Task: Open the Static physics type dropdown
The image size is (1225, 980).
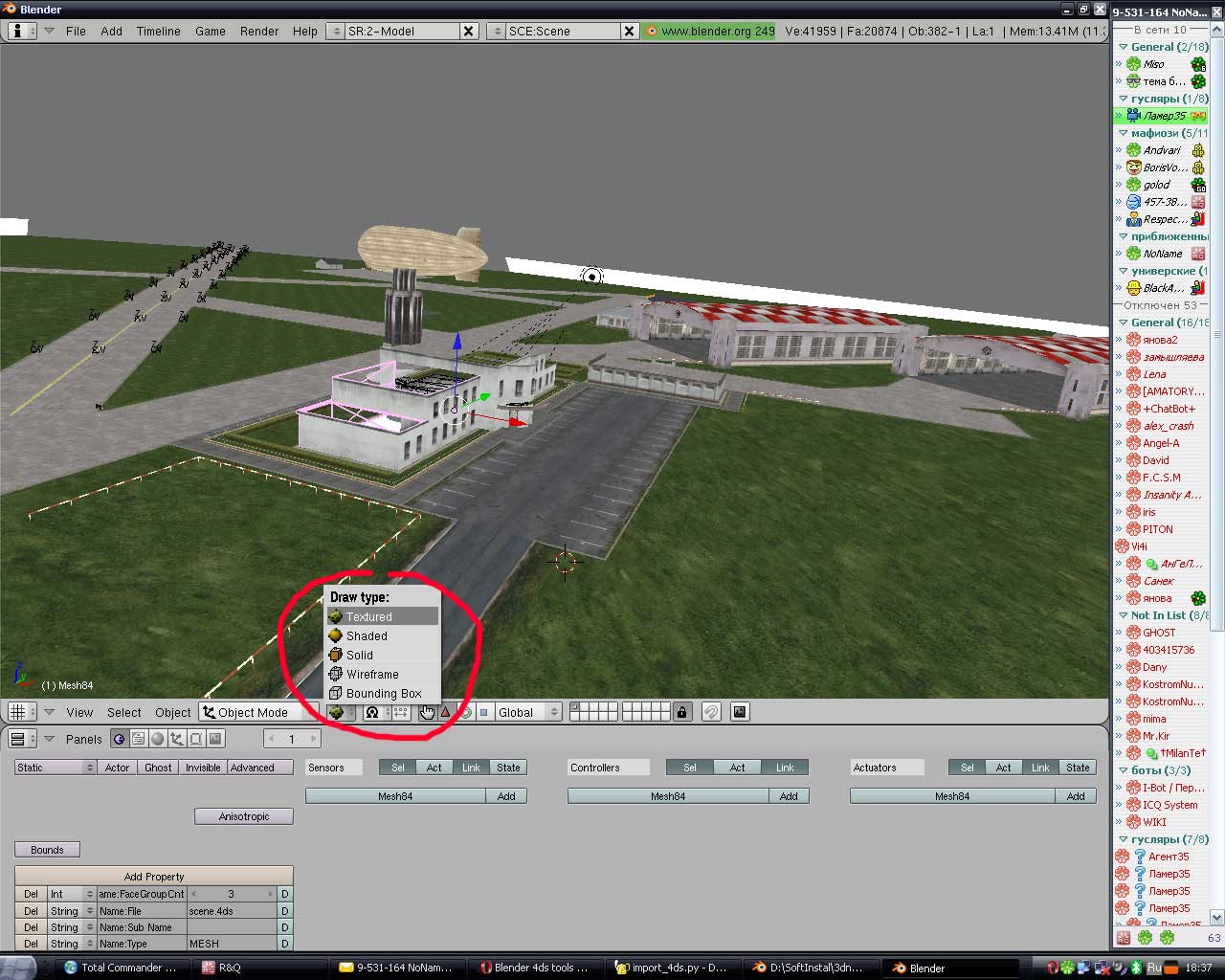Action: tap(55, 768)
